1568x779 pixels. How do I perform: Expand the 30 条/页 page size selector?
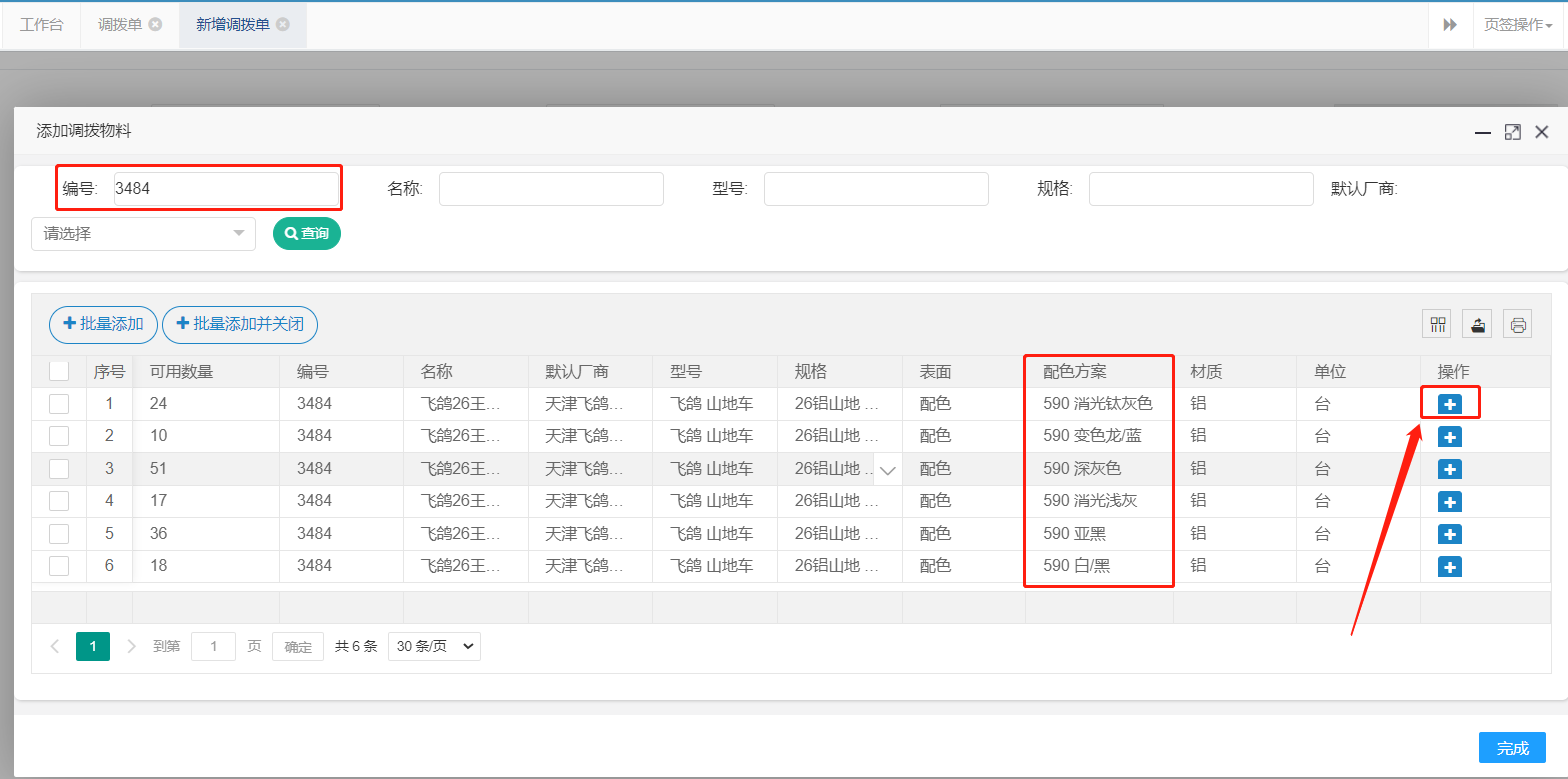pyautogui.click(x=434, y=646)
